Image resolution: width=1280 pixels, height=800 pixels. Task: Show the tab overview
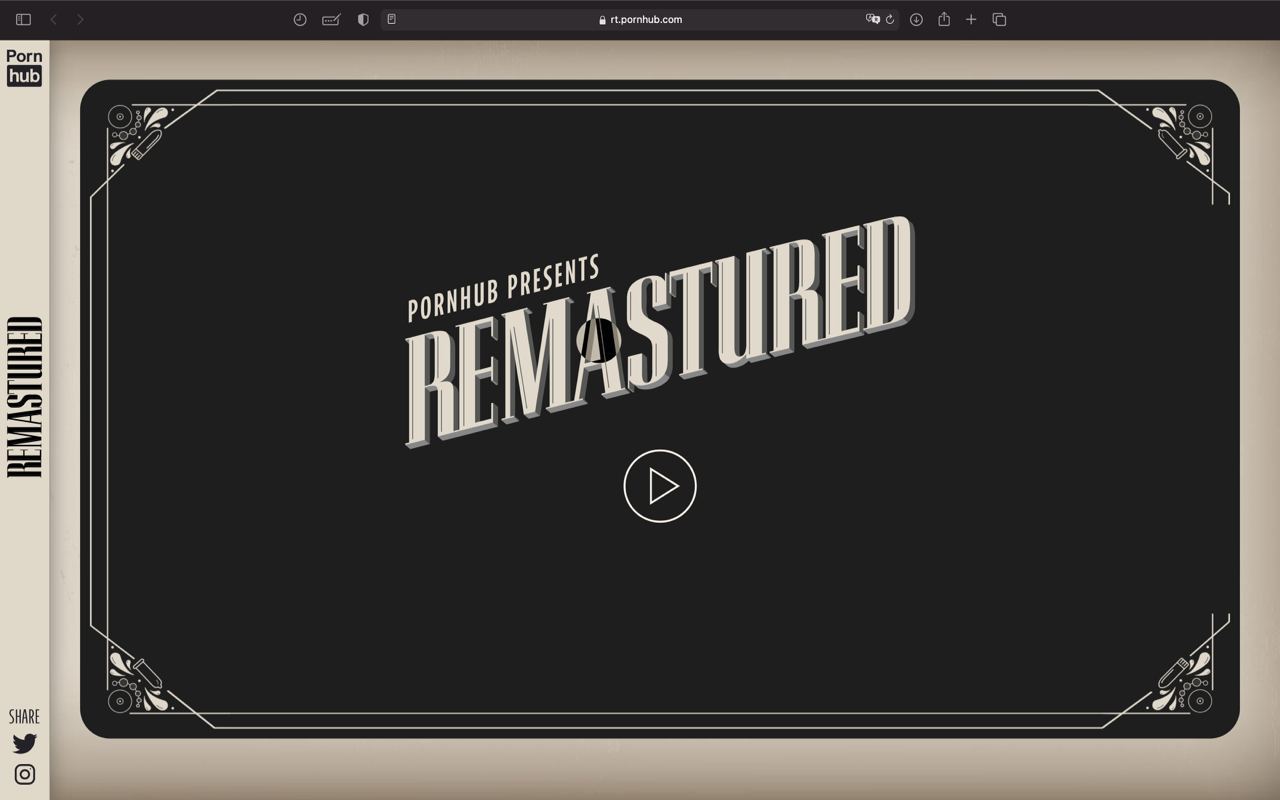[999, 19]
